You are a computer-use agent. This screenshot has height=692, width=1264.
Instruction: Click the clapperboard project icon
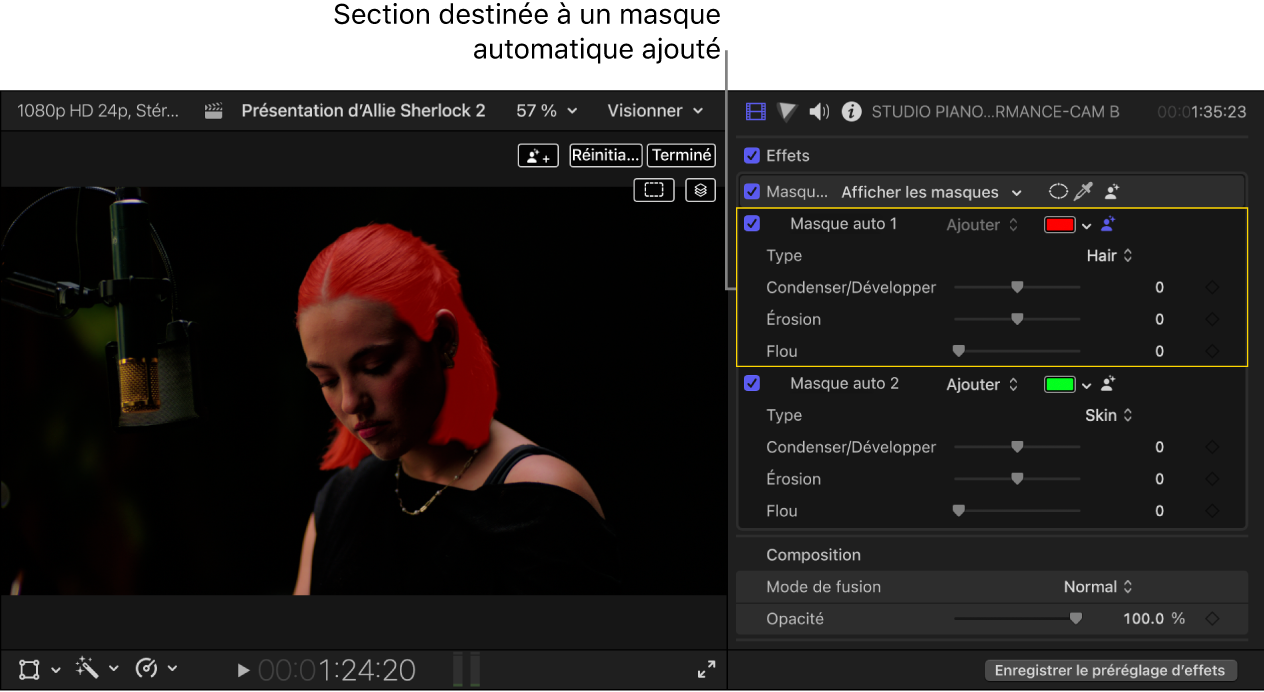[x=213, y=111]
